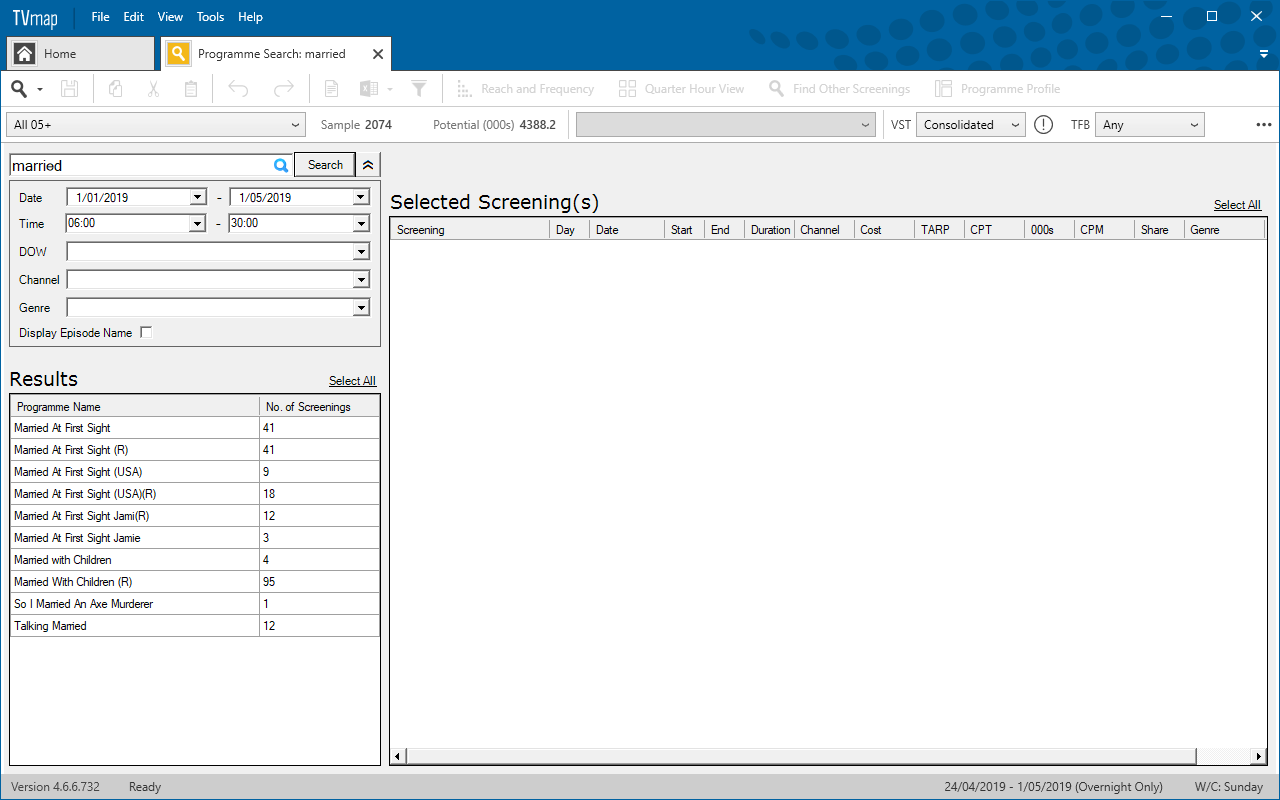Click the horizontal scrollbar right arrow

point(1260,757)
